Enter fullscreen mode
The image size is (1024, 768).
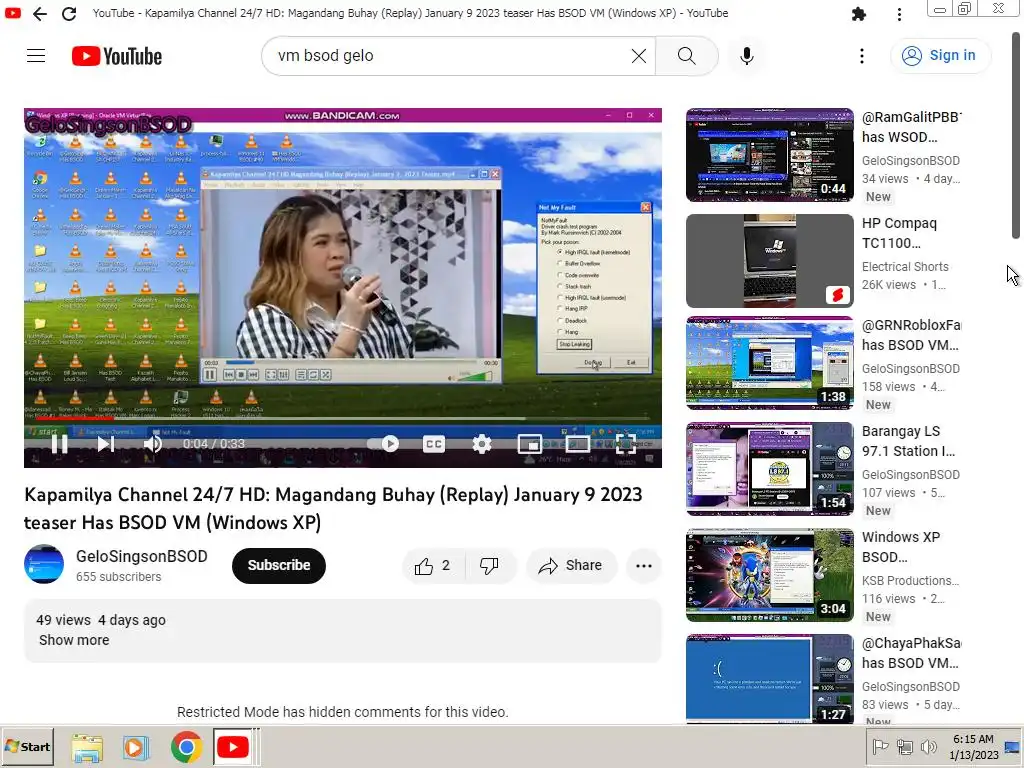click(x=626, y=444)
